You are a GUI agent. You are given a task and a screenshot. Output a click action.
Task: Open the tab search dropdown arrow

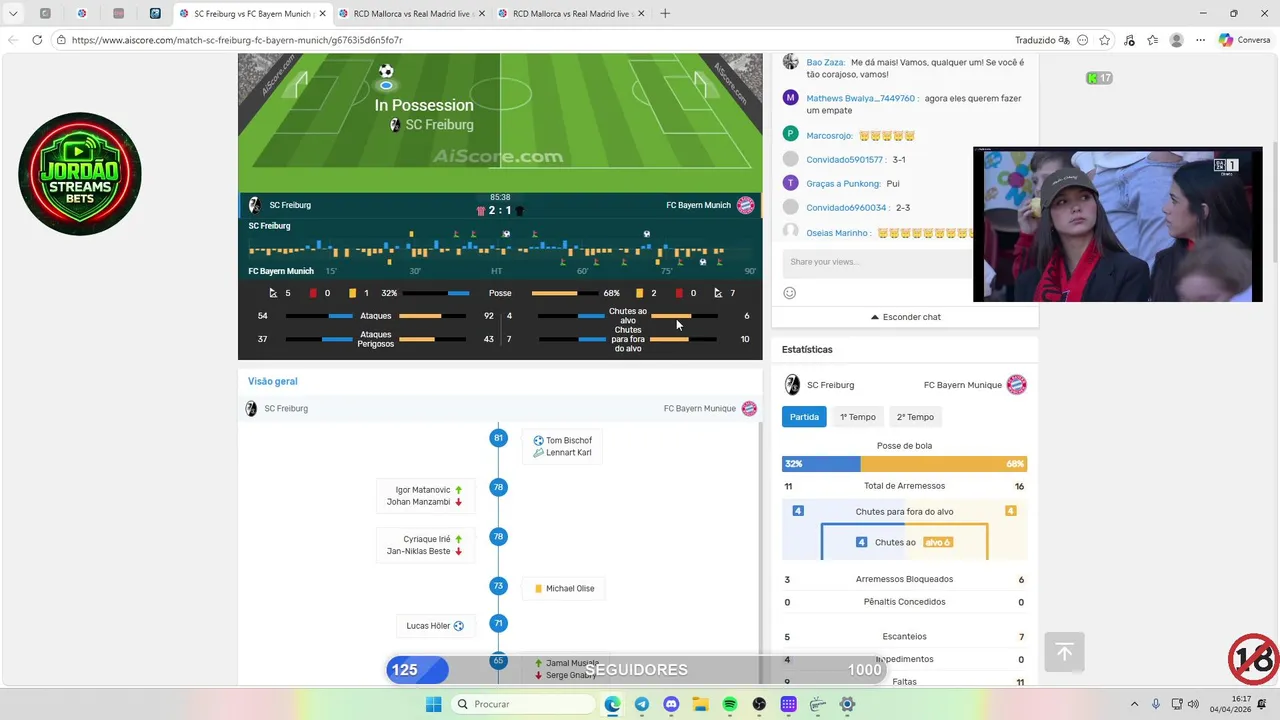[x=13, y=13]
